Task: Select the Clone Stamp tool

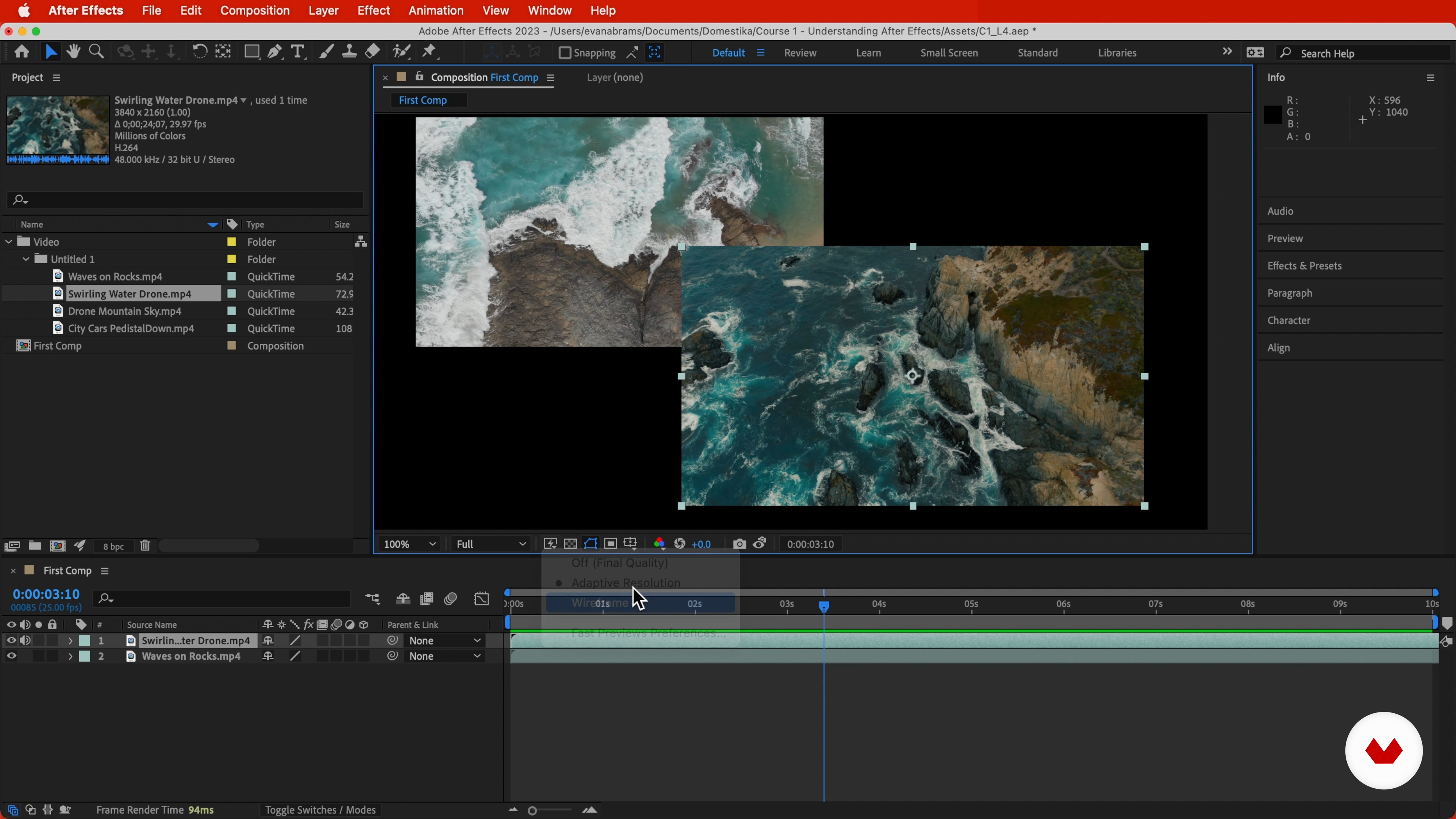Action: (349, 52)
